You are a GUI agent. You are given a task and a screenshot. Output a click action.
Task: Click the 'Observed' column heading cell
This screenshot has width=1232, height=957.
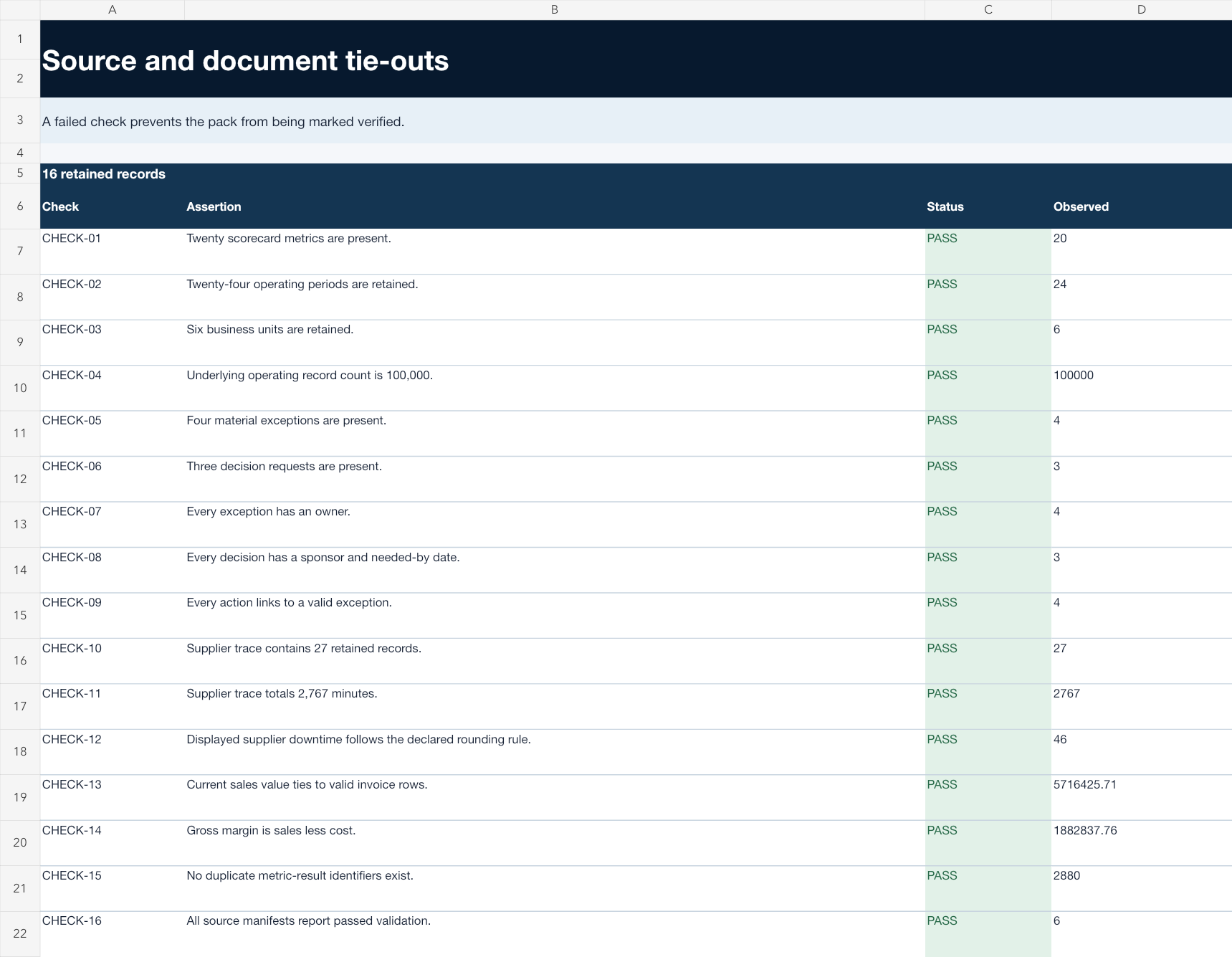click(x=1141, y=206)
